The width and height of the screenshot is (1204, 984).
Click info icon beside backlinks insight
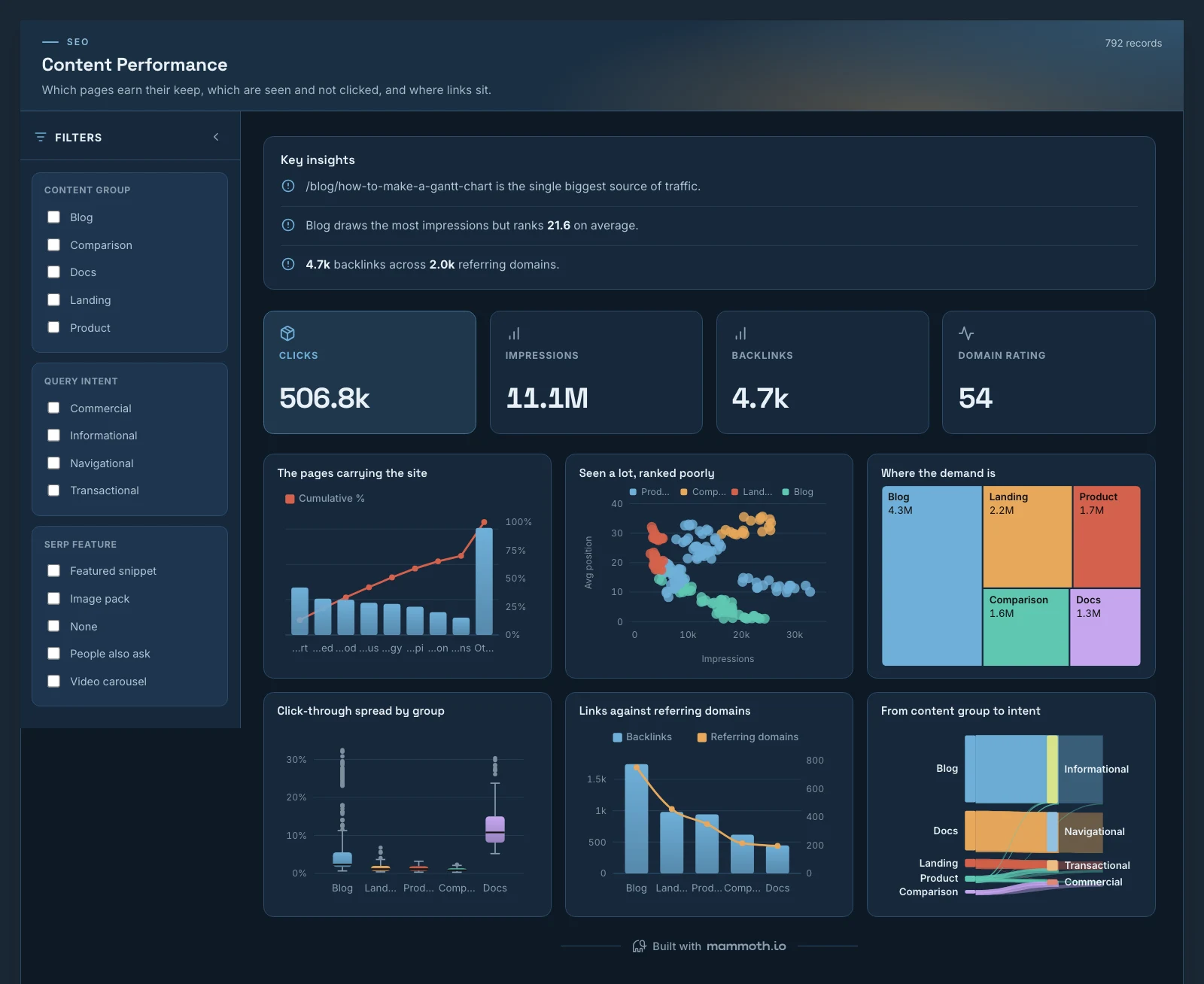[x=288, y=264]
